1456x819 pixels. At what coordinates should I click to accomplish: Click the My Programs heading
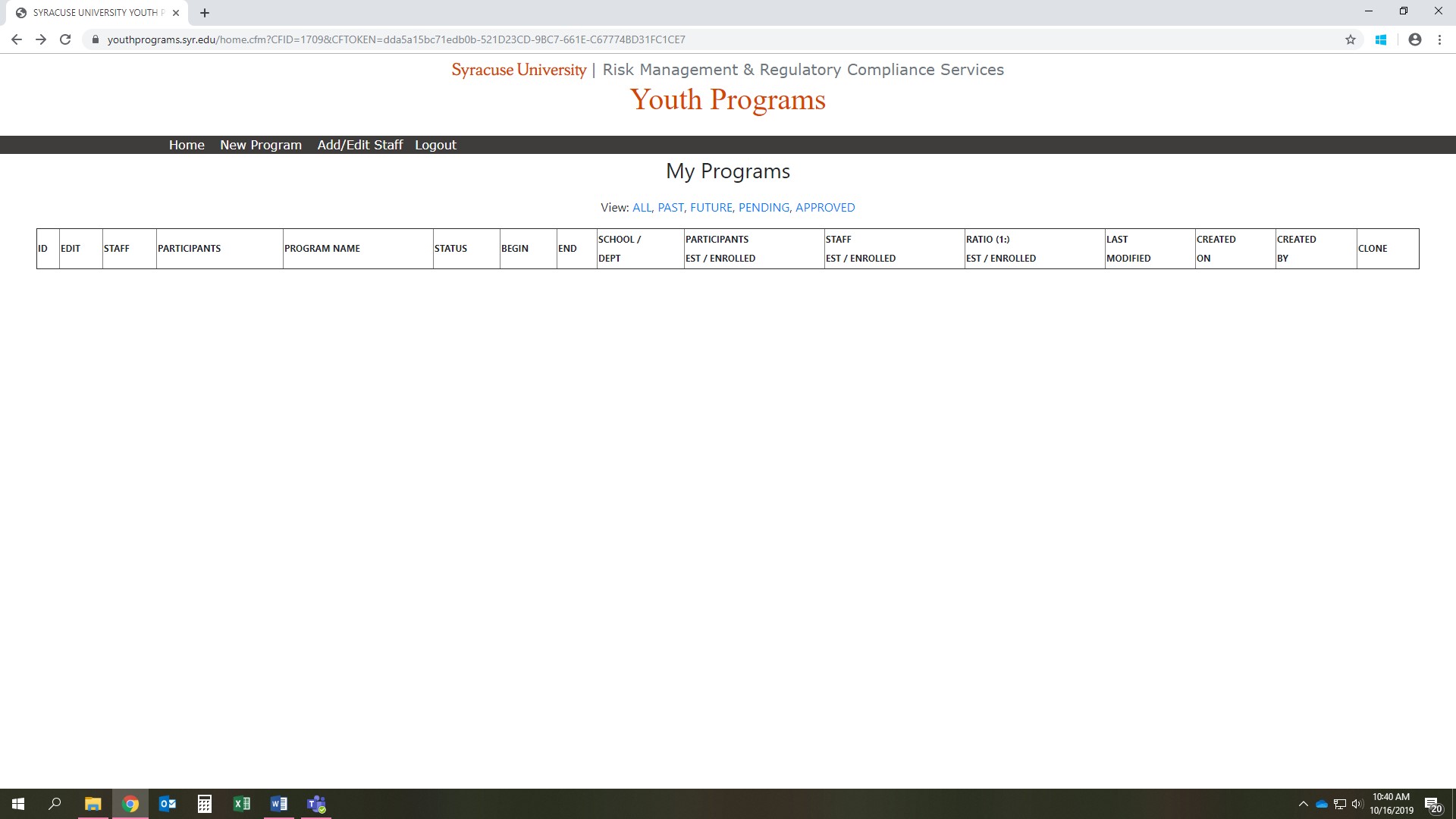pos(728,171)
